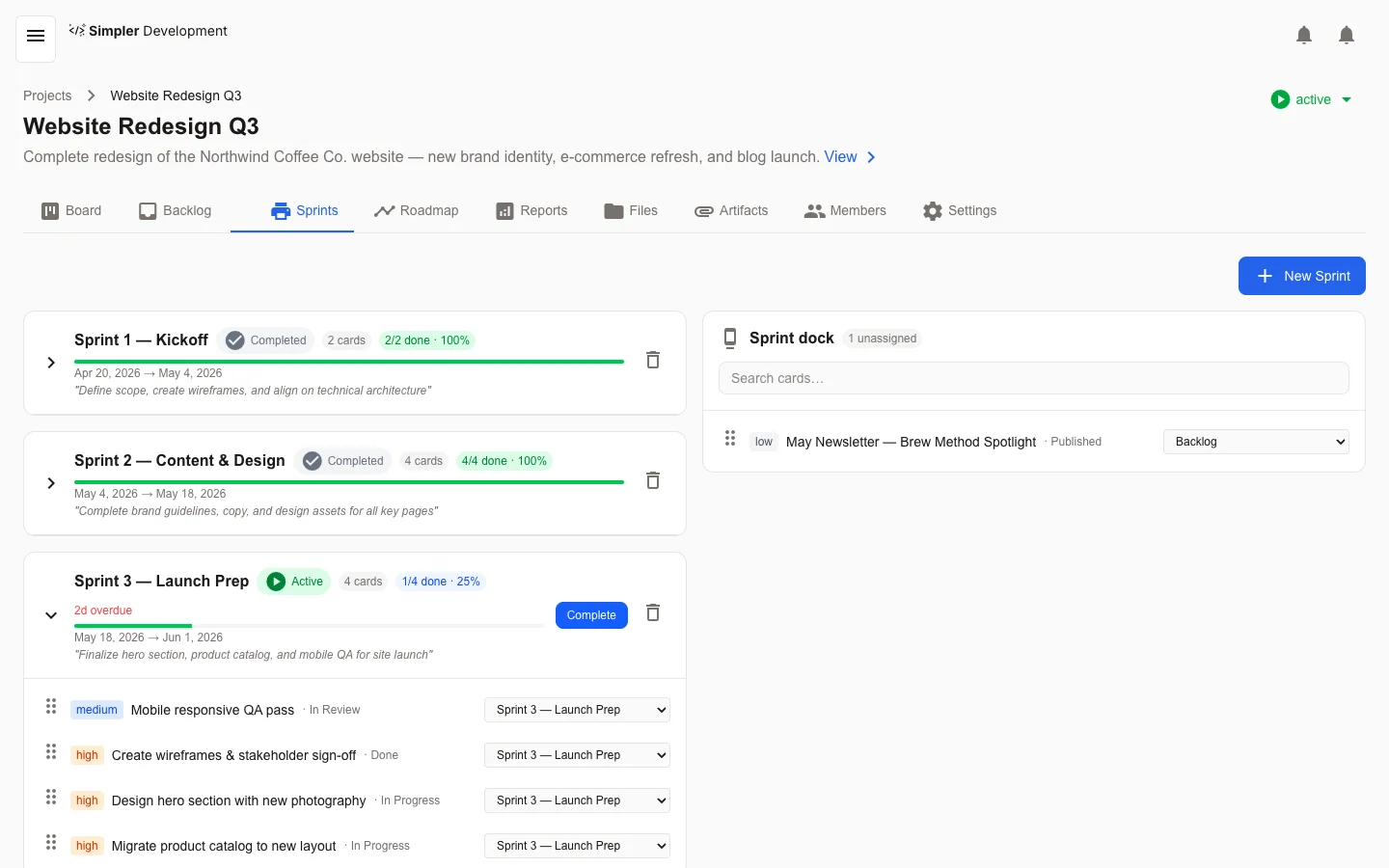
Task: Click drag handle for Create wireframes card
Action: pos(51,752)
